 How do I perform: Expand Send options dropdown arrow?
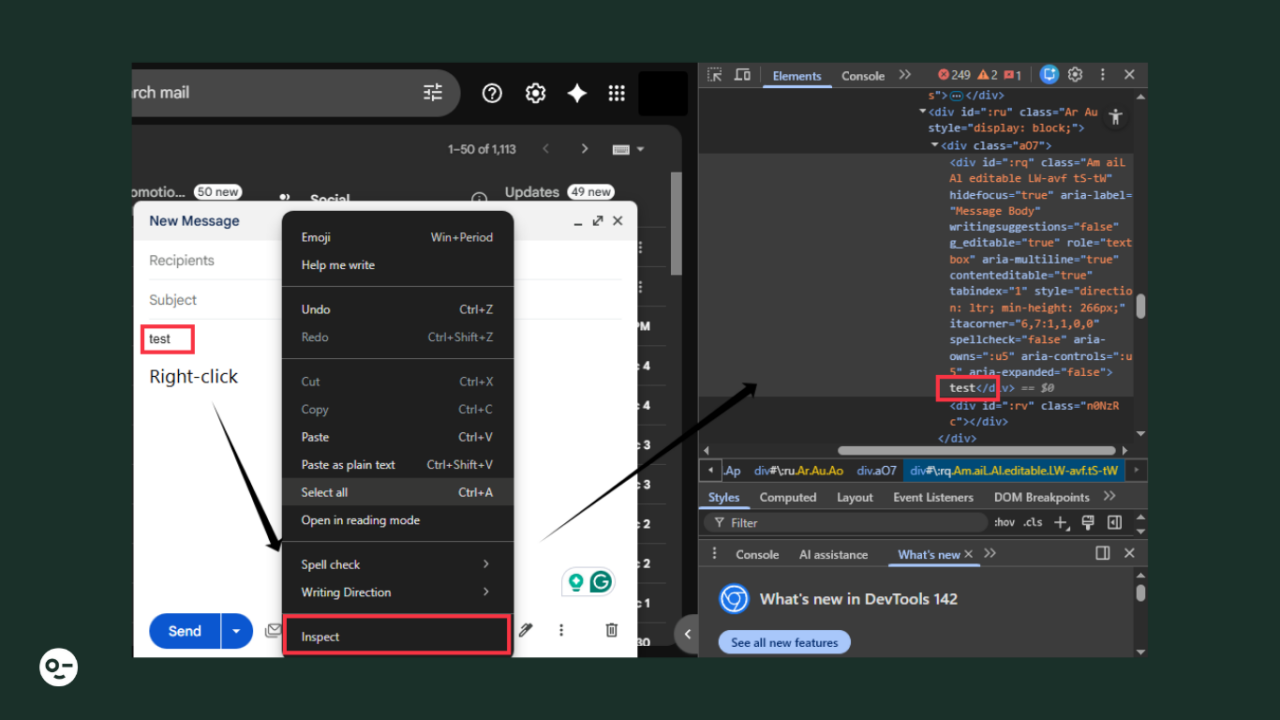click(237, 631)
